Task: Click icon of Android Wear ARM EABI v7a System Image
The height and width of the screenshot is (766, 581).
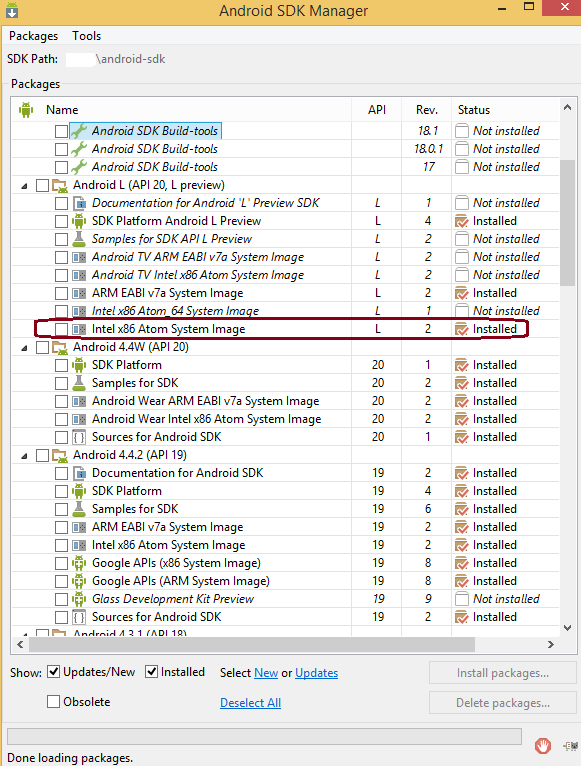Action: coord(79,401)
